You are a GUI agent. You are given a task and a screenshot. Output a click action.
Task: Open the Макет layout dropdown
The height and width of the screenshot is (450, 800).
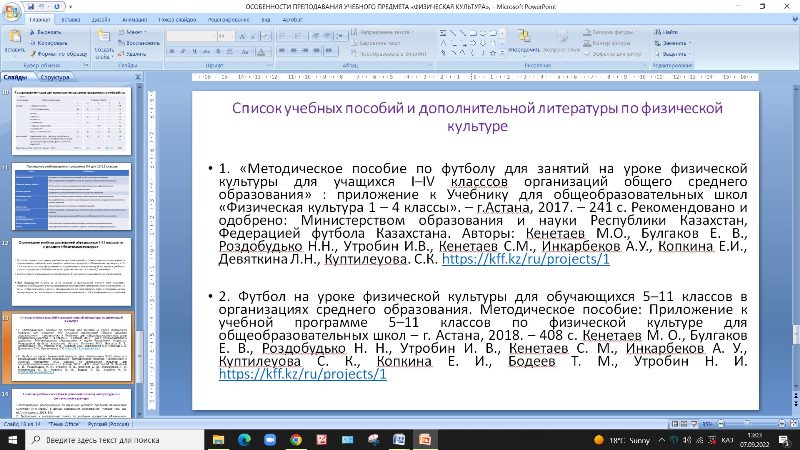coord(132,32)
